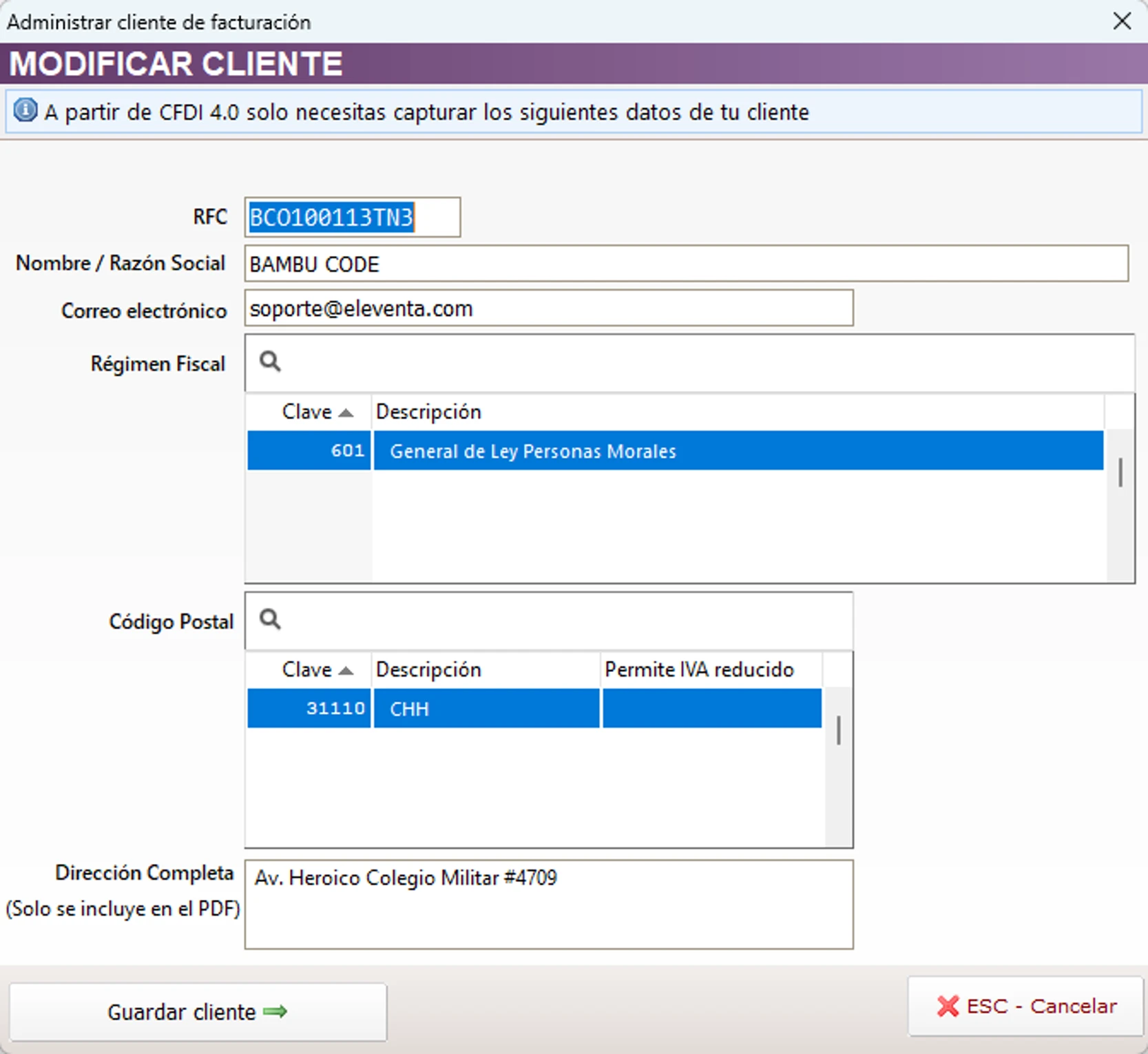Click the info icon beside the CFDI 4.0 message
Viewport: 1148px width, 1054px height.
pyautogui.click(x=25, y=110)
